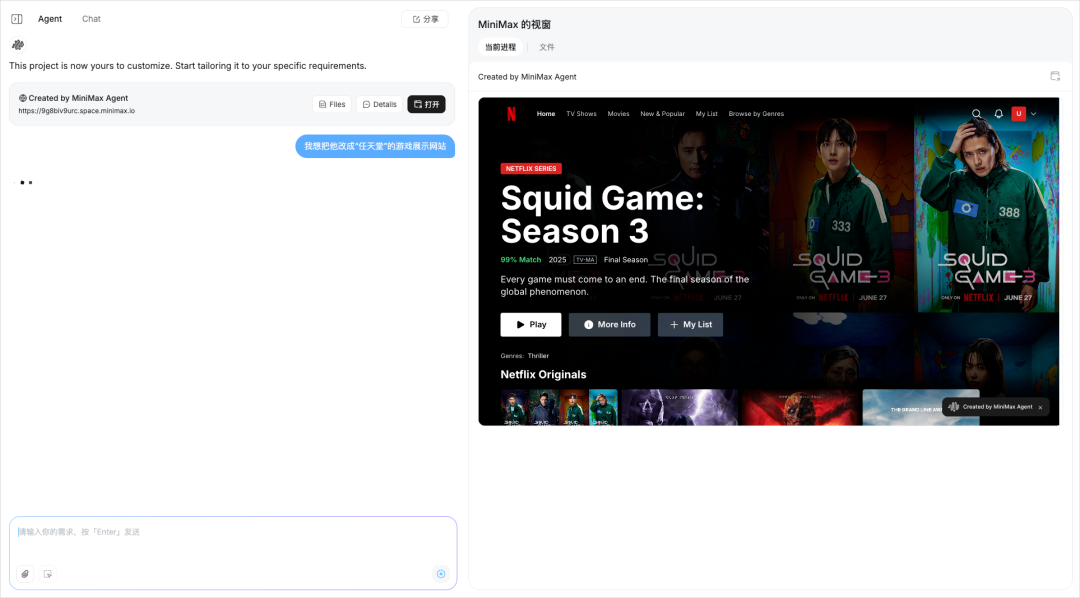The image size is (1080, 598).
Task: Click the send message circle icon
Action: pyautogui.click(x=441, y=574)
